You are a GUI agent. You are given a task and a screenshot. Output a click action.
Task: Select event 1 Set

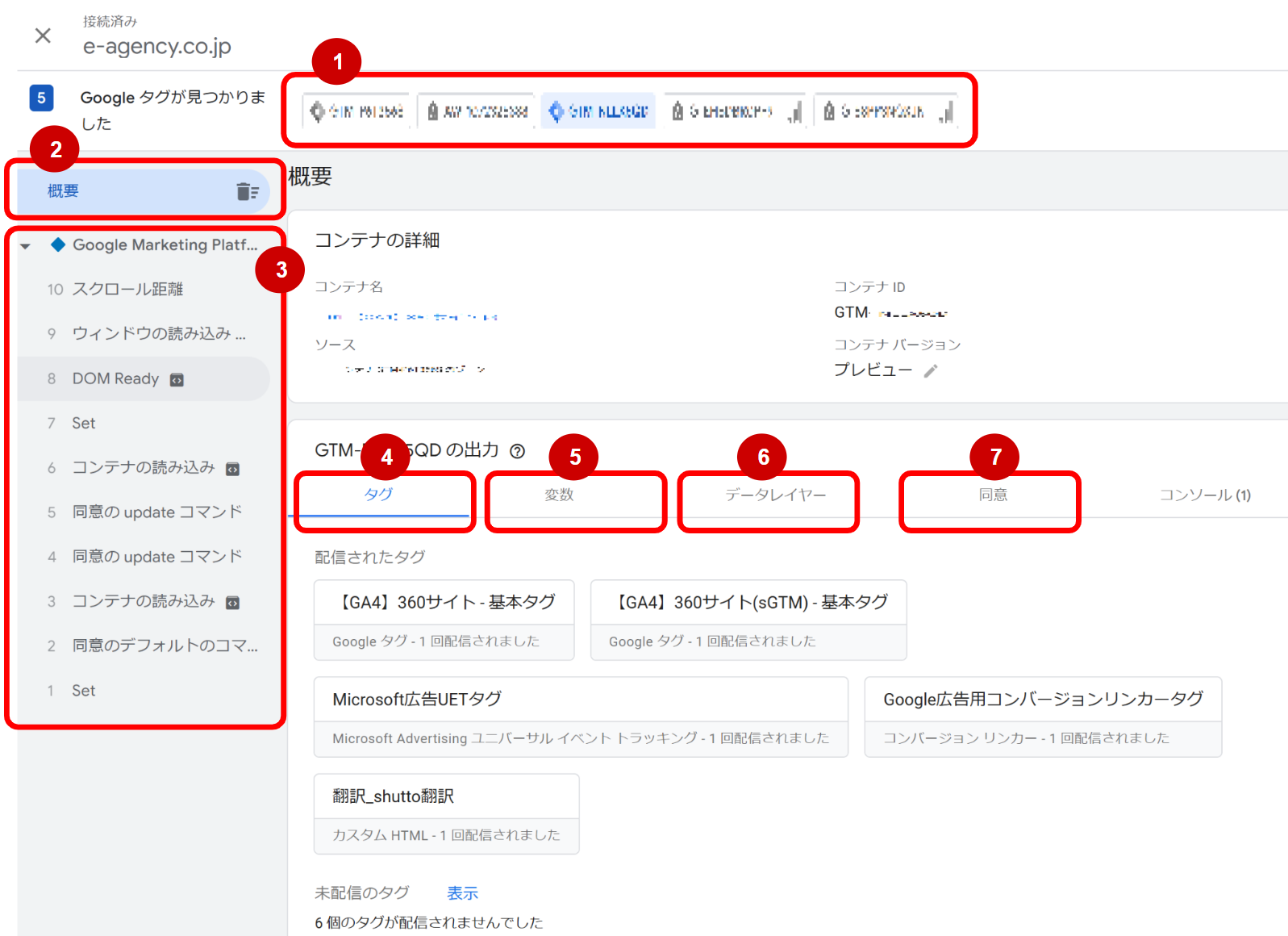pos(144,690)
